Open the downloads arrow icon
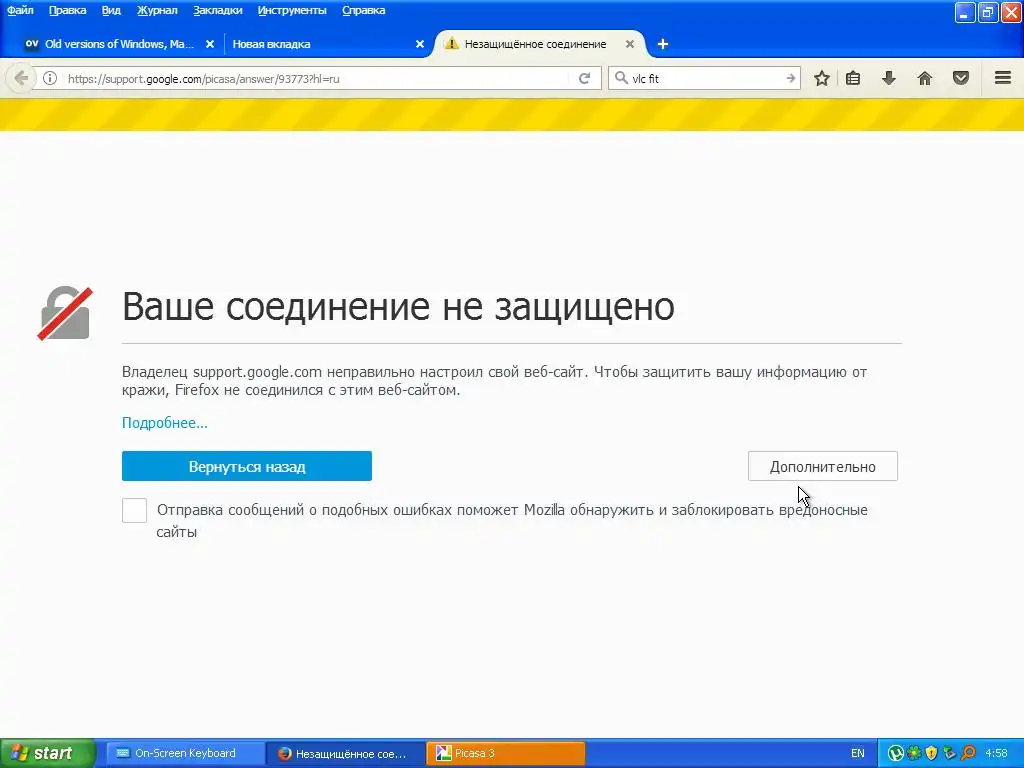 coord(889,78)
